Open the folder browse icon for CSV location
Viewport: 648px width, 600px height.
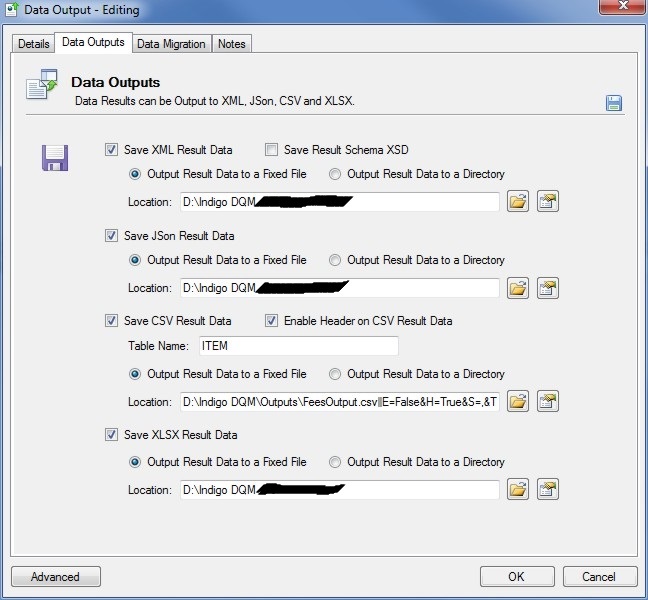(x=517, y=402)
